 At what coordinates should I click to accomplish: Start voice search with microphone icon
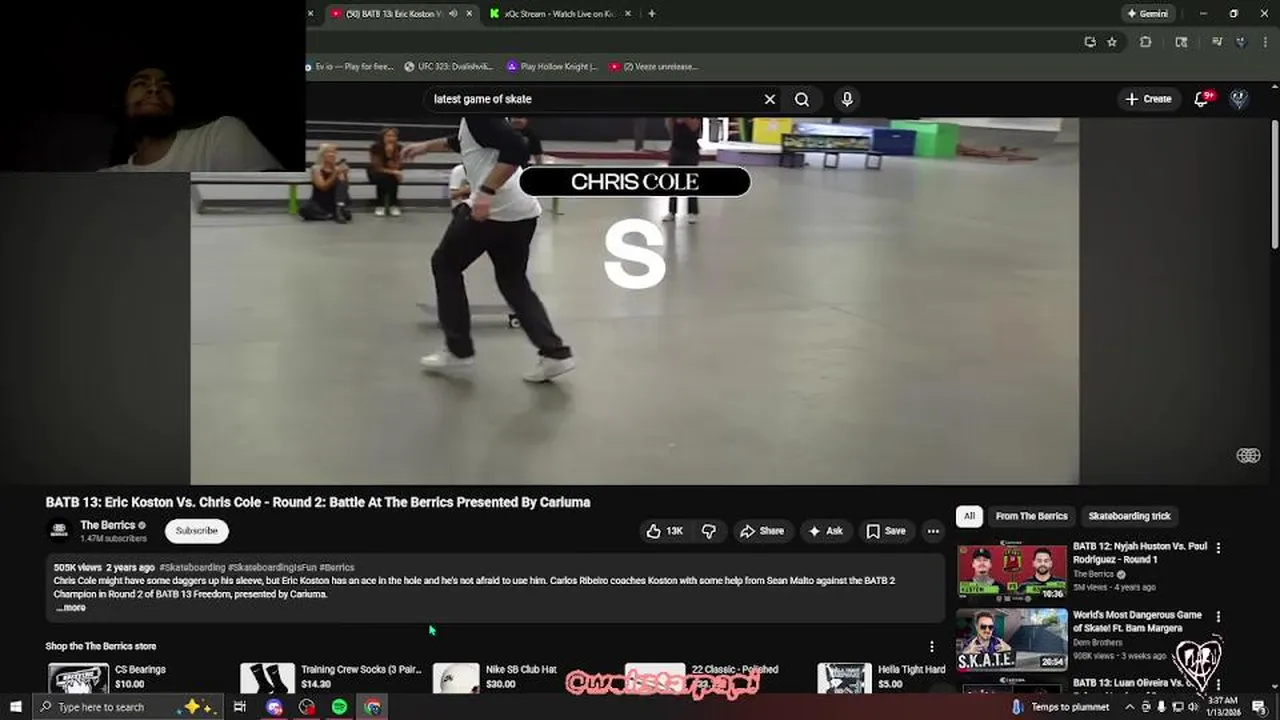point(847,99)
